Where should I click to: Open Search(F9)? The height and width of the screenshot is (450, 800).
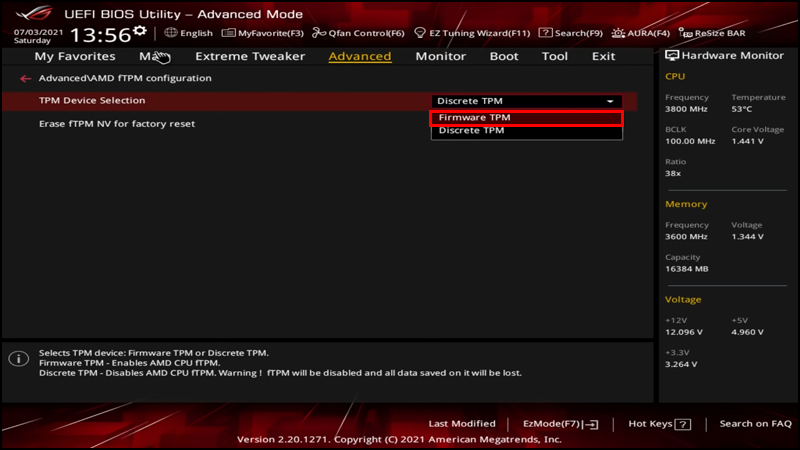coord(570,33)
